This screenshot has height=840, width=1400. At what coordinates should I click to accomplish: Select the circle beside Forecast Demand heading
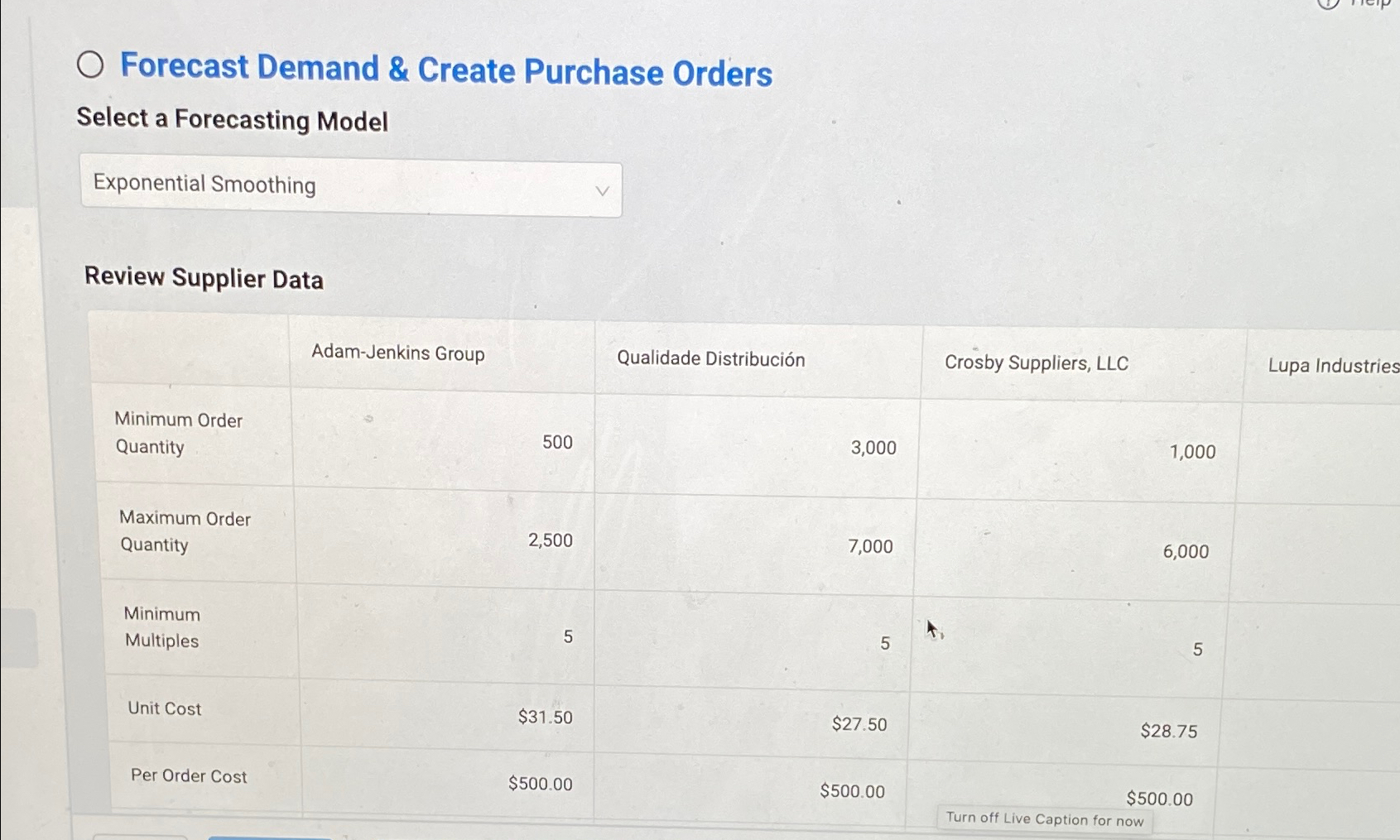coord(90,65)
